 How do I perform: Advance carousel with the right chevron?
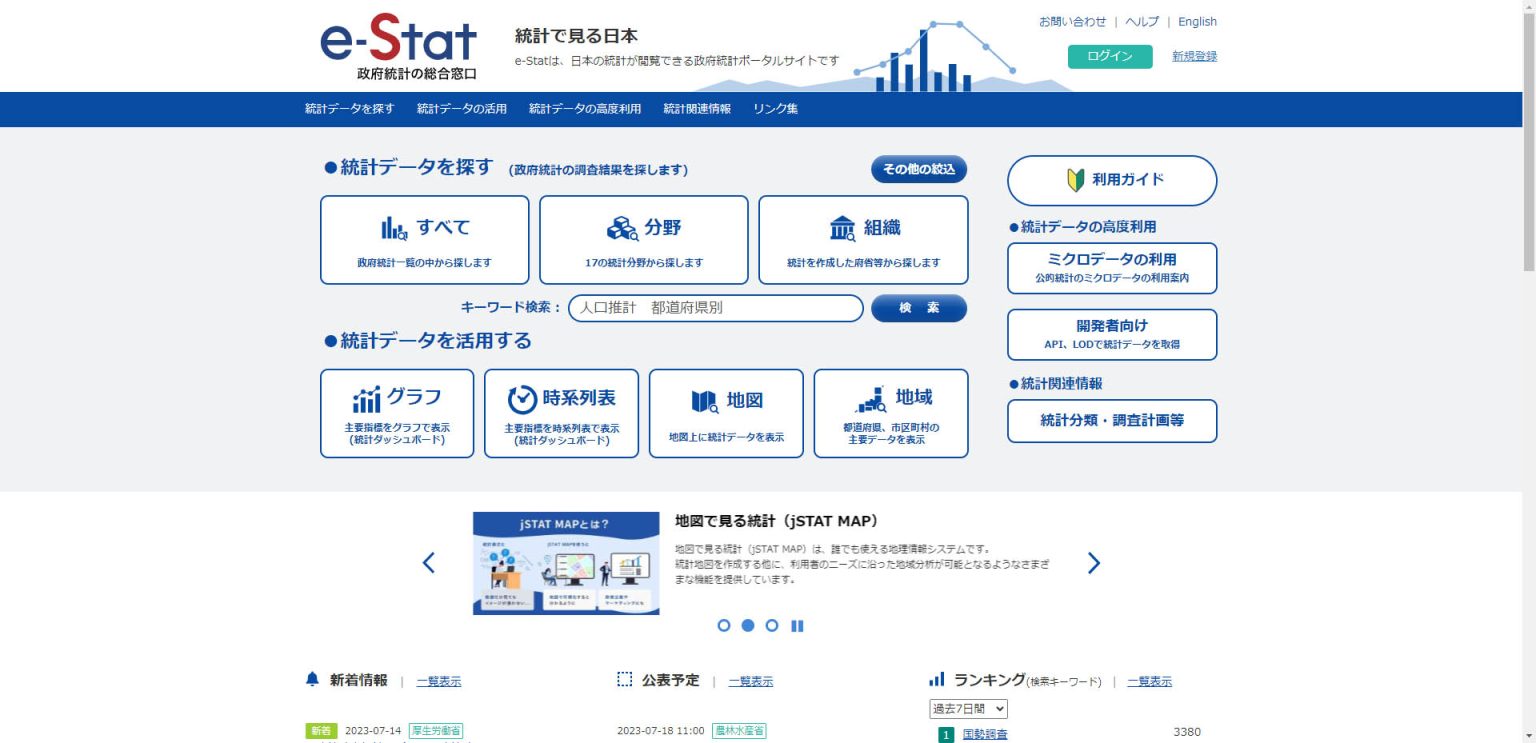pyautogui.click(x=1094, y=563)
